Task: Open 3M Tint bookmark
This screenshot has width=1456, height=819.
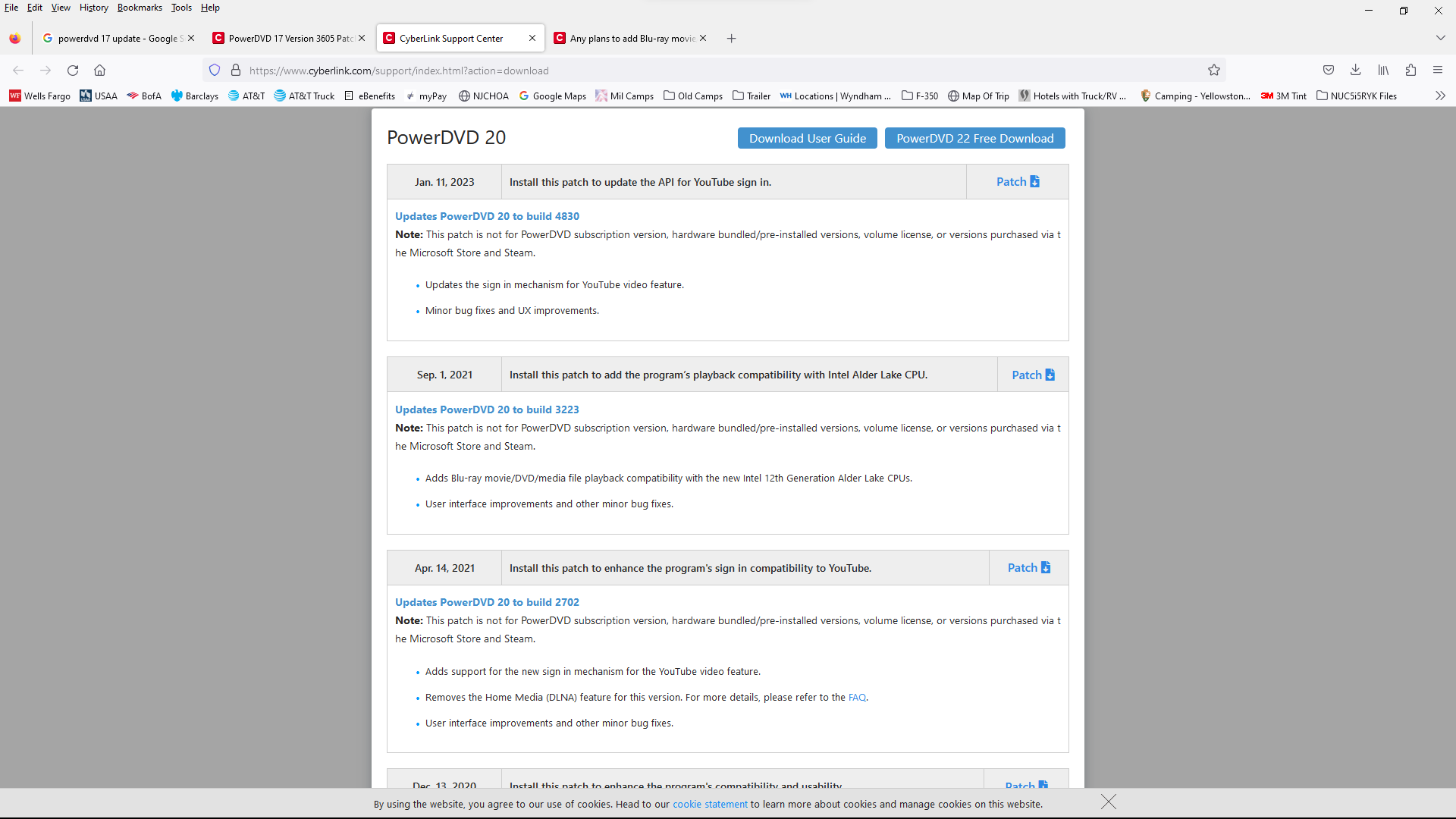Action: point(1284,96)
